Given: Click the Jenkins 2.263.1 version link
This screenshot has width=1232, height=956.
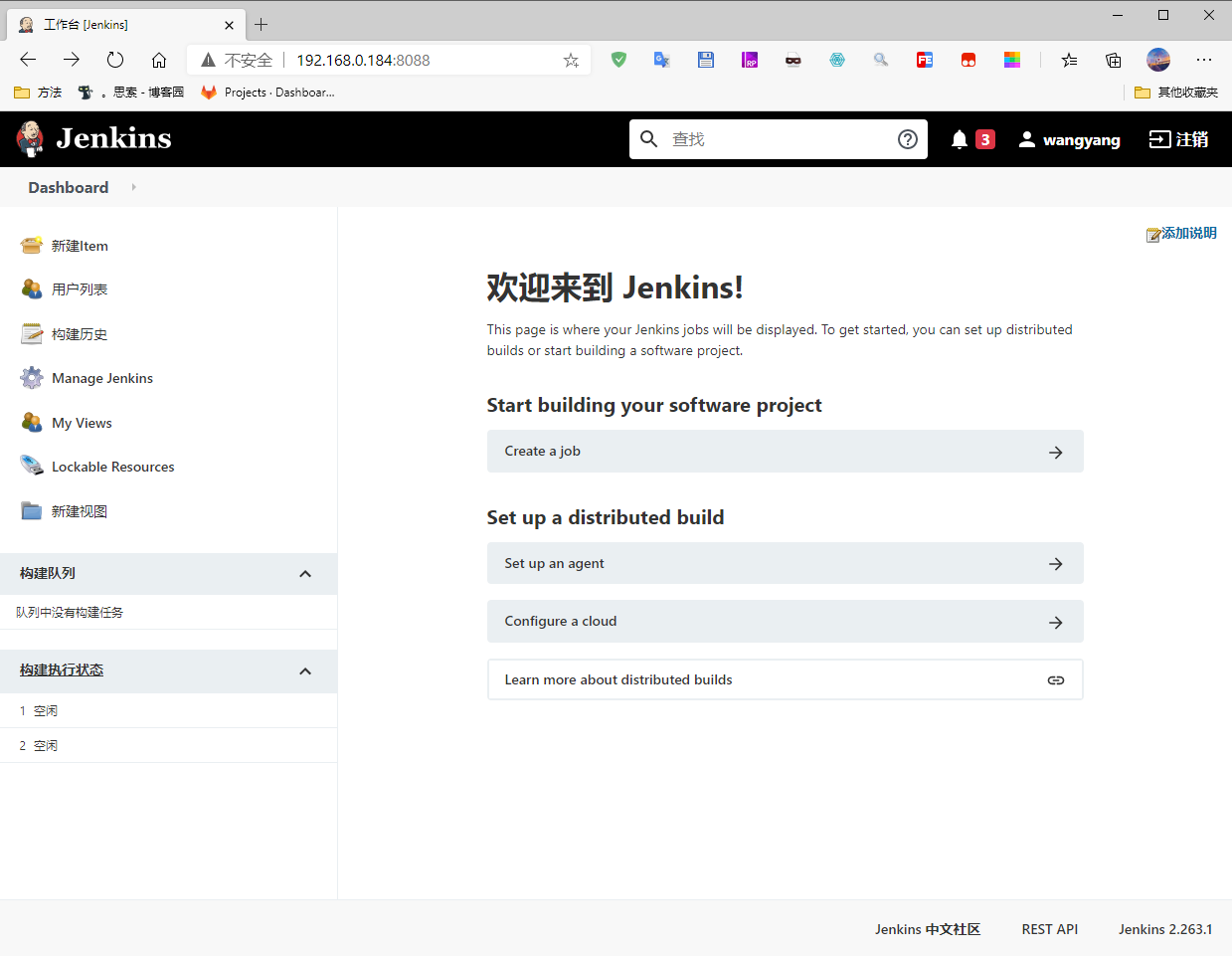Looking at the screenshot, I should tap(1165, 929).
